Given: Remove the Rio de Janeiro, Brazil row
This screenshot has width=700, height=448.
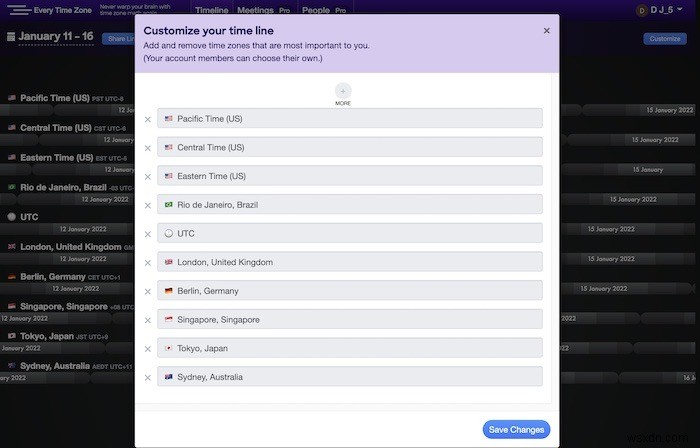Looking at the screenshot, I should click(x=148, y=205).
